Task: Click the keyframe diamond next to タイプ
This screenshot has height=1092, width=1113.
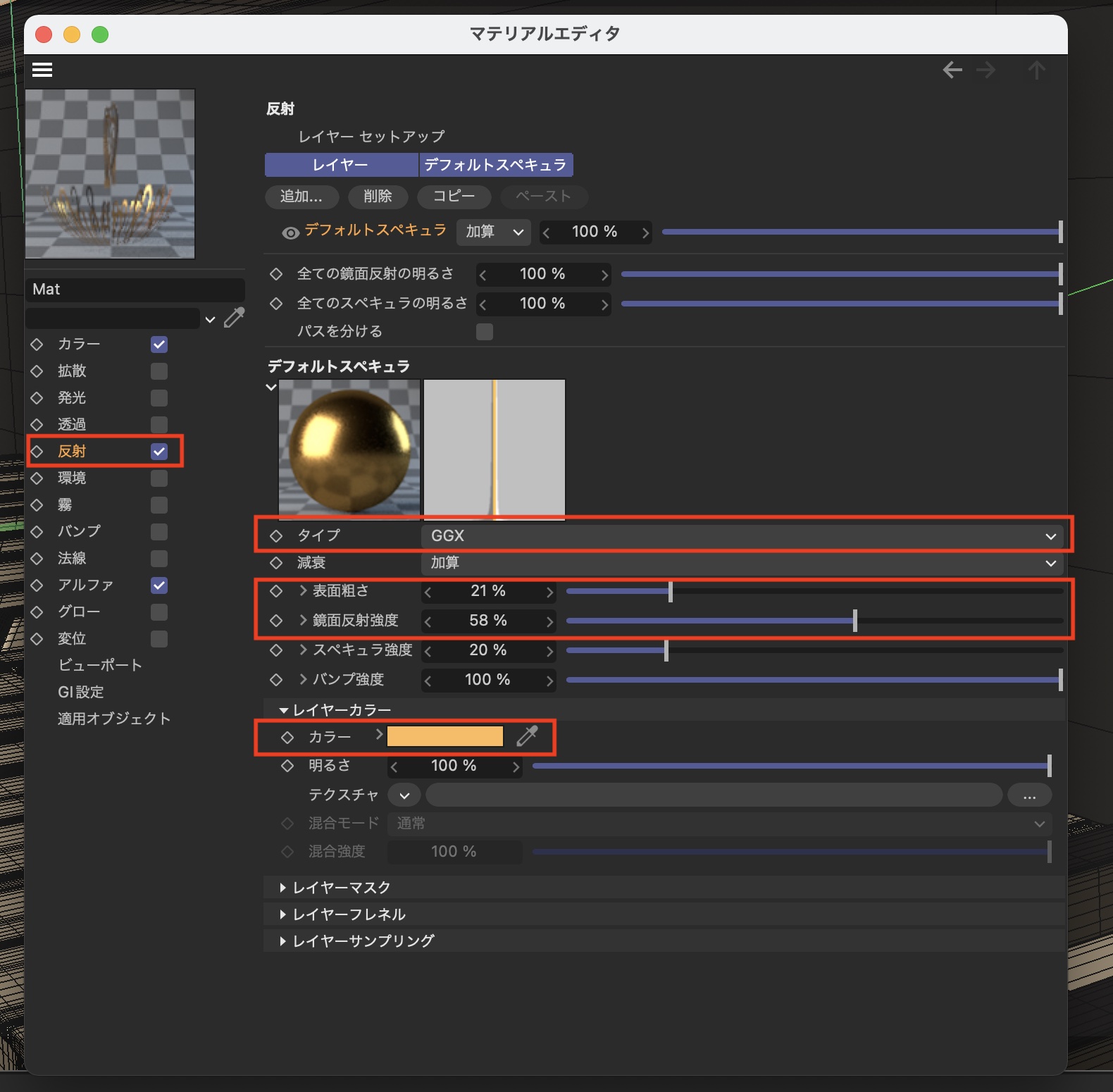Action: 276,536
